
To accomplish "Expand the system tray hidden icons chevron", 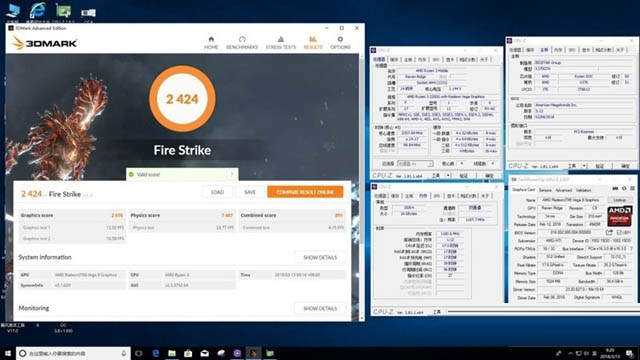I will tap(570, 353).
